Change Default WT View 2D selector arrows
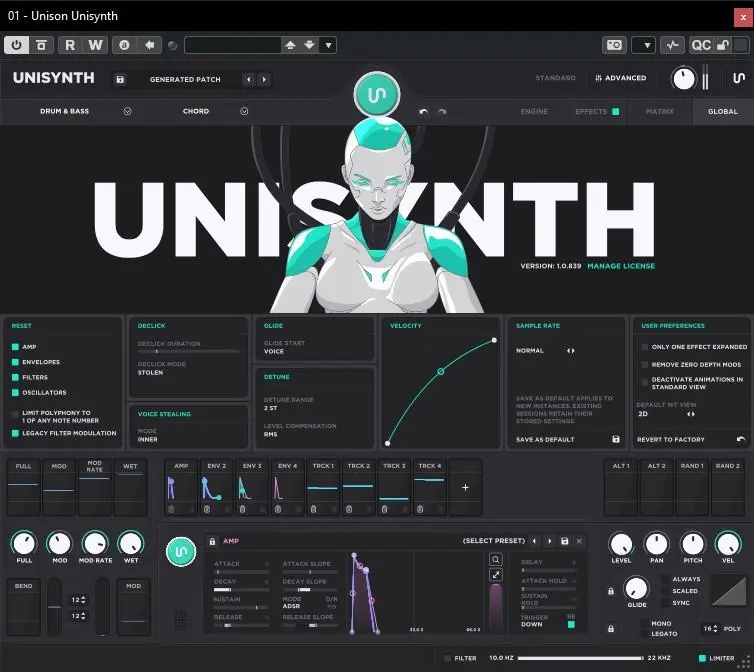The image size is (754, 672). tap(691, 414)
